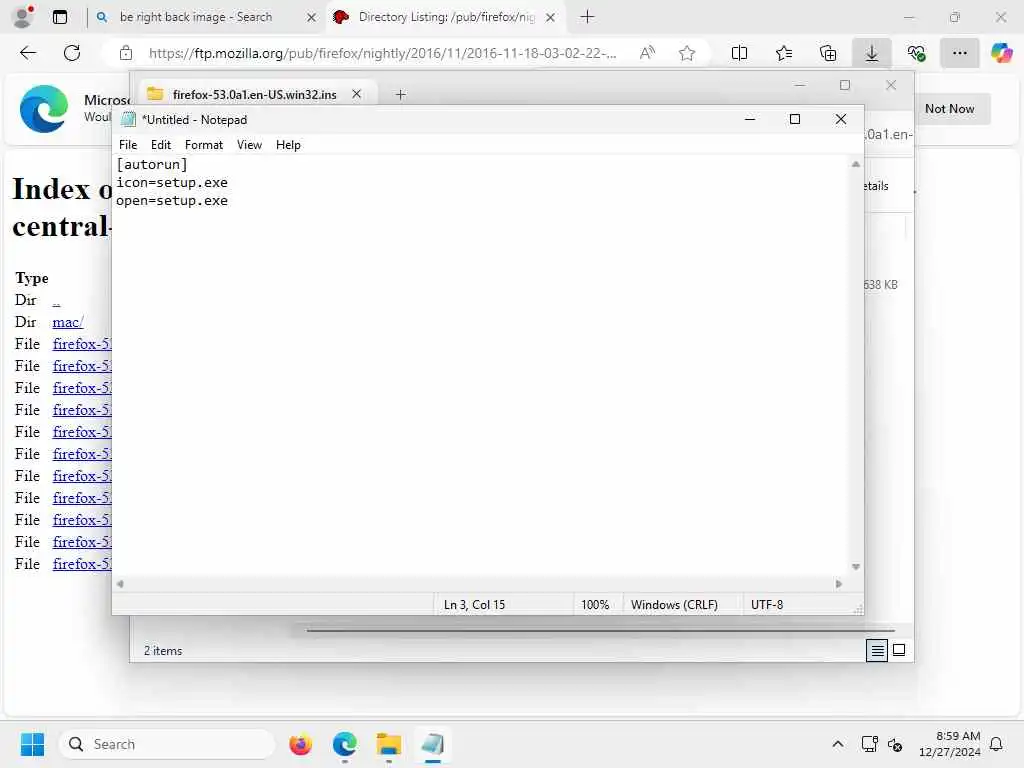The height and width of the screenshot is (768, 1024).
Task: Open the Notepad View menu
Action: [x=249, y=145]
